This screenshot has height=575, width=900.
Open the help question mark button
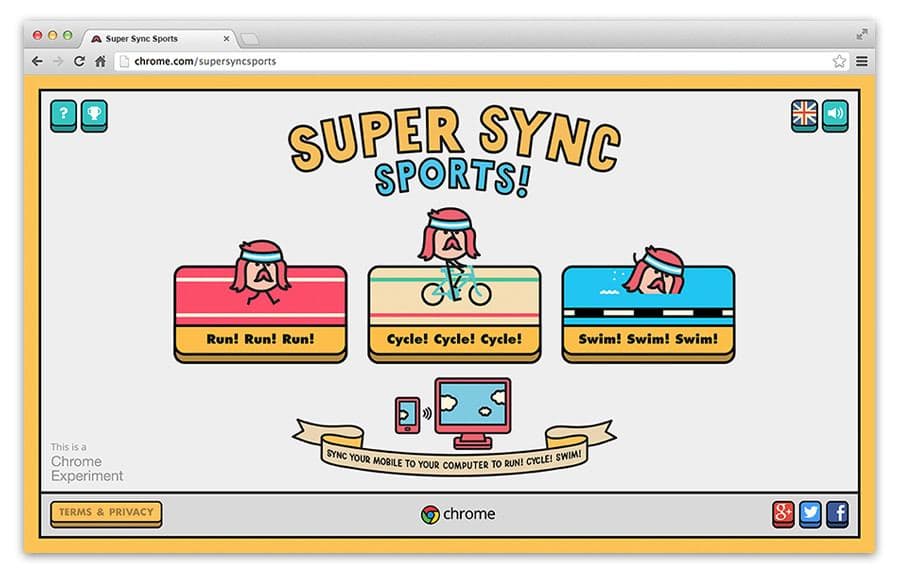(63, 115)
